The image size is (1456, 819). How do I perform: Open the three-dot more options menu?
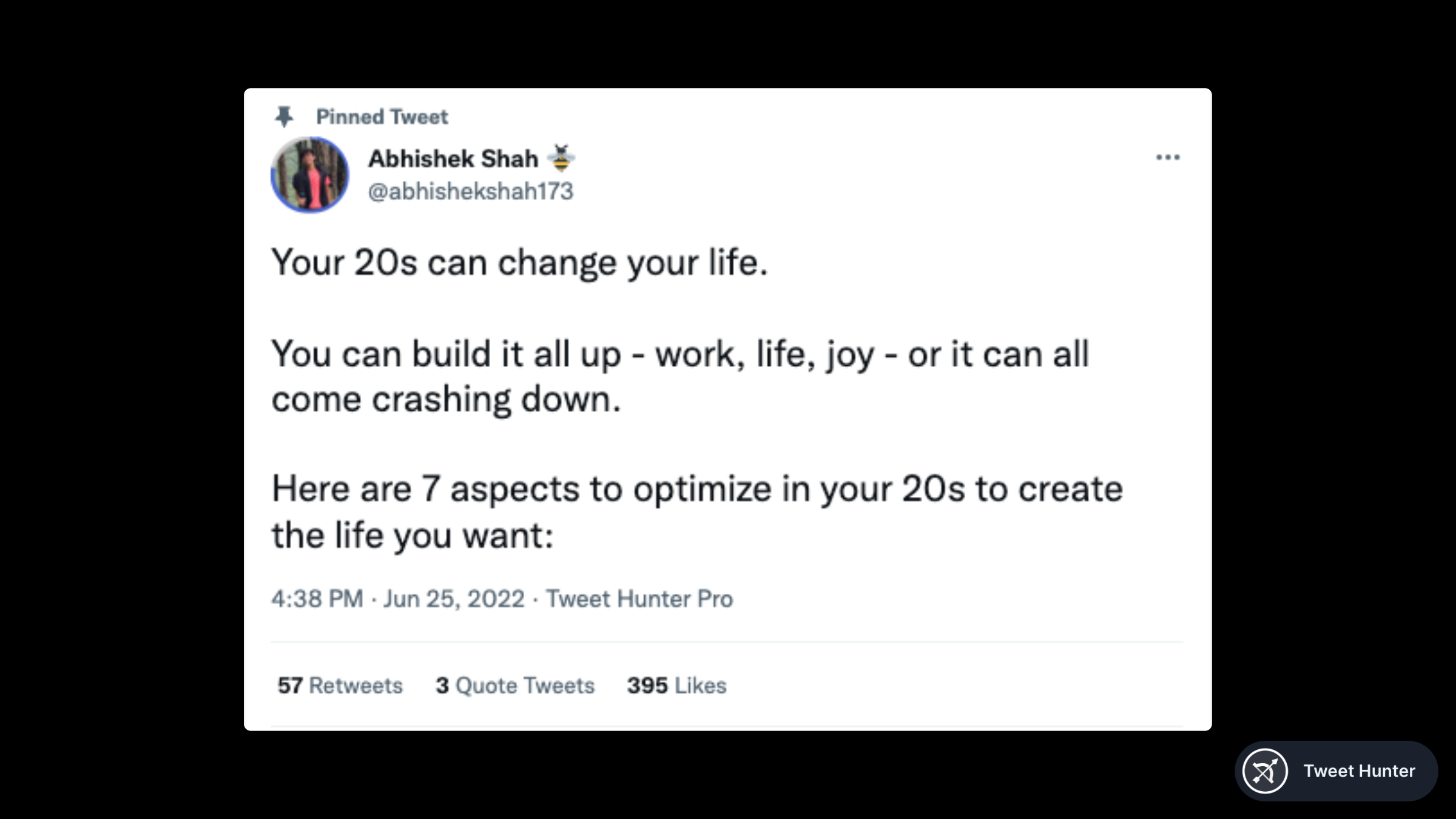click(1167, 158)
